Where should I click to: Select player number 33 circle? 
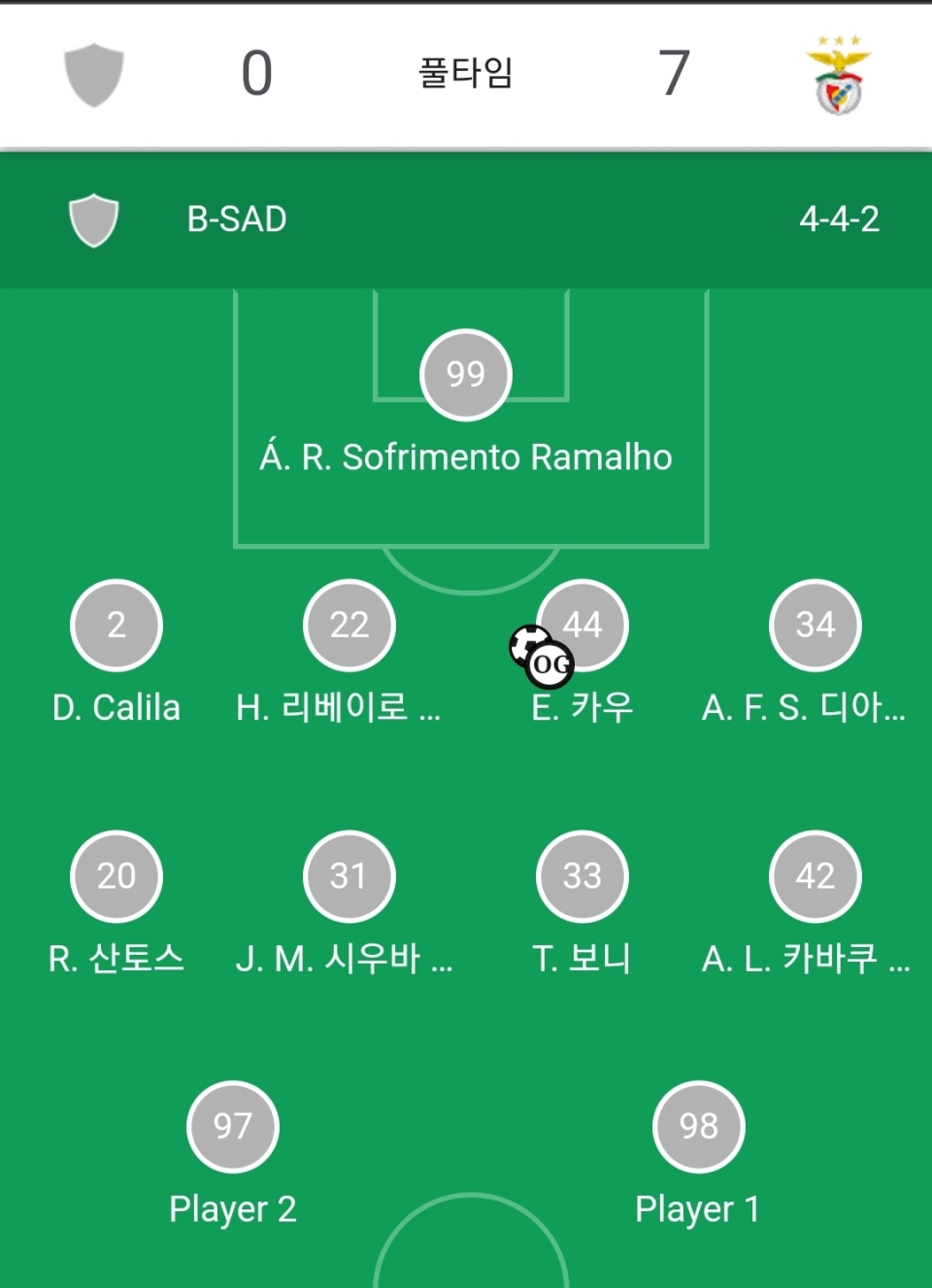(x=582, y=875)
